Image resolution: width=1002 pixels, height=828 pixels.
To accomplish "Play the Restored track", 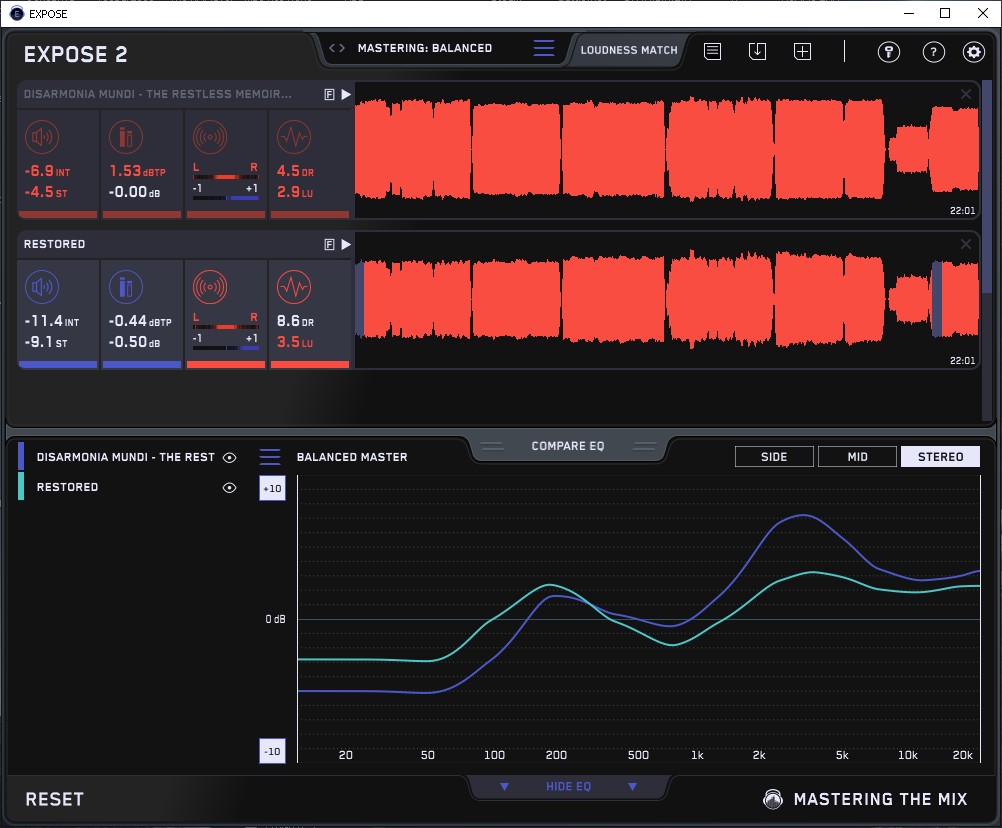I will [346, 244].
